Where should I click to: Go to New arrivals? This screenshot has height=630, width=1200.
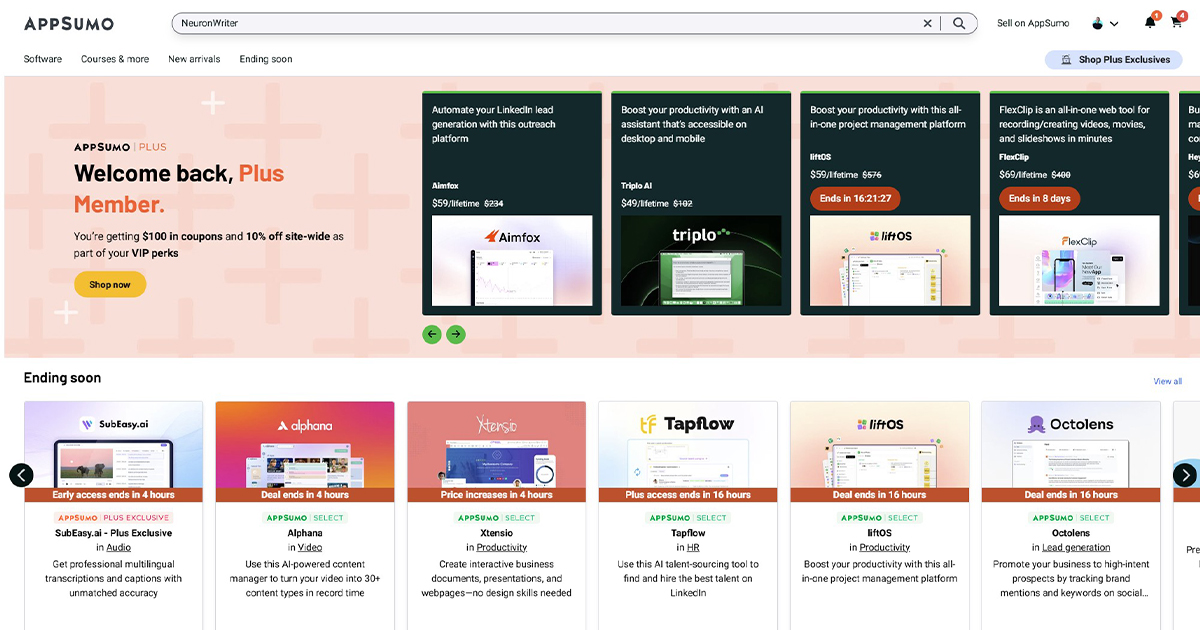pyautogui.click(x=194, y=59)
